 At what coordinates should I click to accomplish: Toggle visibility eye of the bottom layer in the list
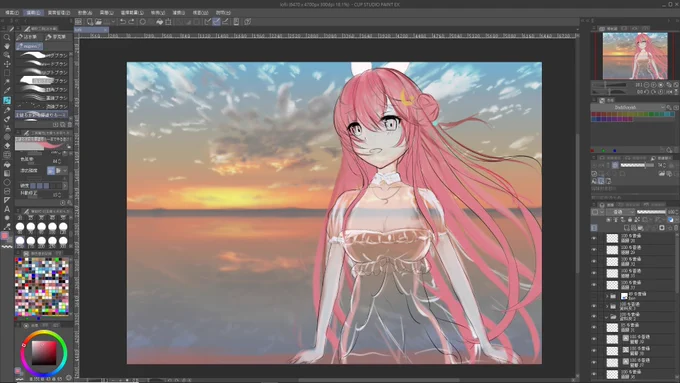click(x=594, y=374)
